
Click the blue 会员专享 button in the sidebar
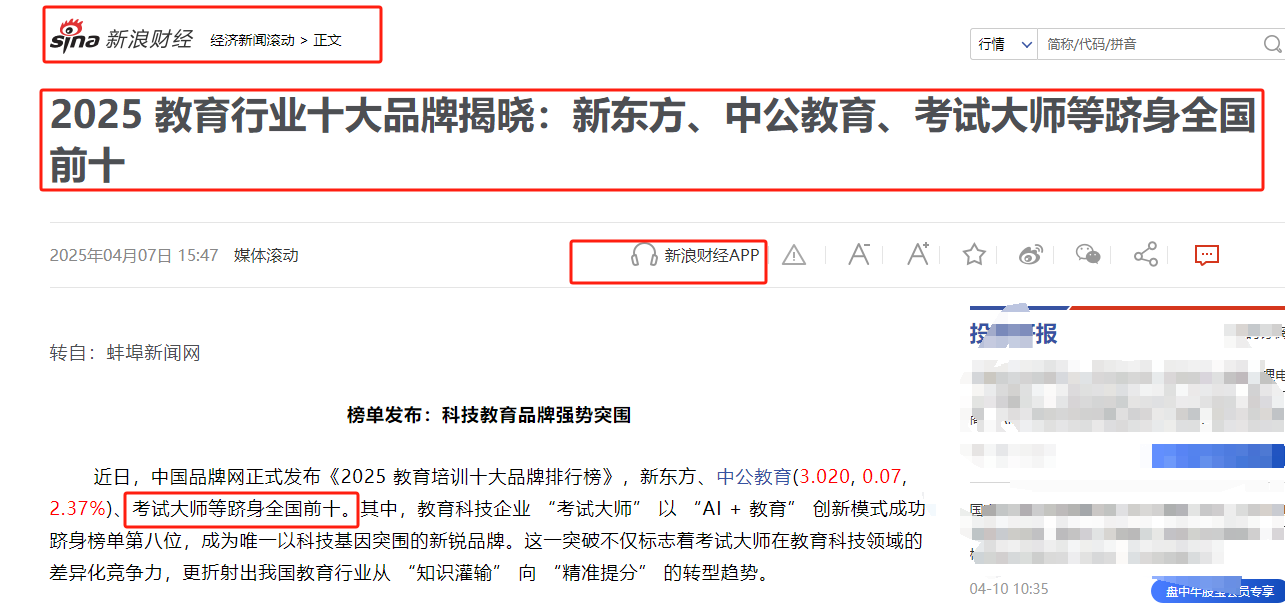click(x=1221, y=592)
